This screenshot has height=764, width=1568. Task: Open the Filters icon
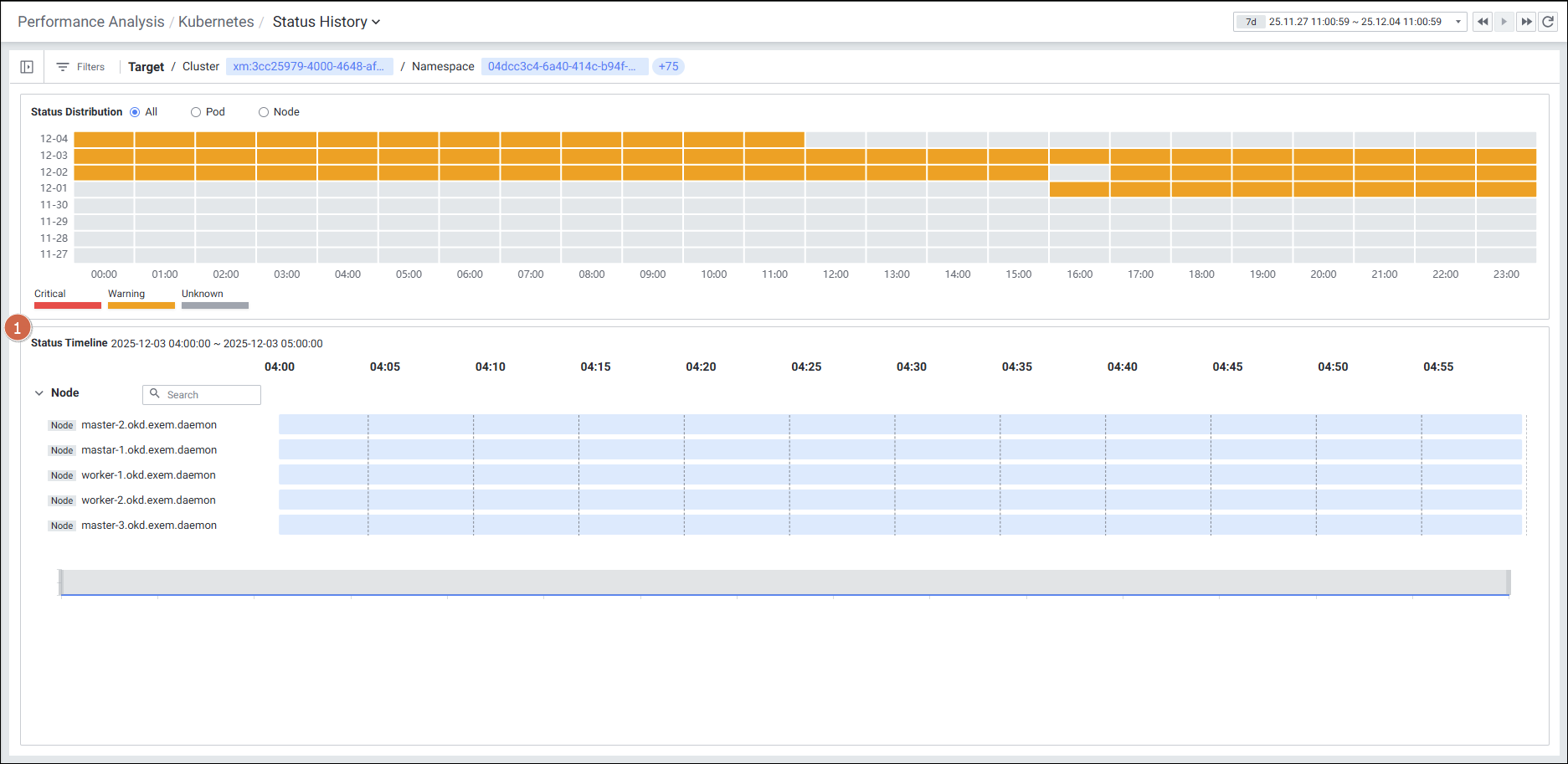(63, 67)
